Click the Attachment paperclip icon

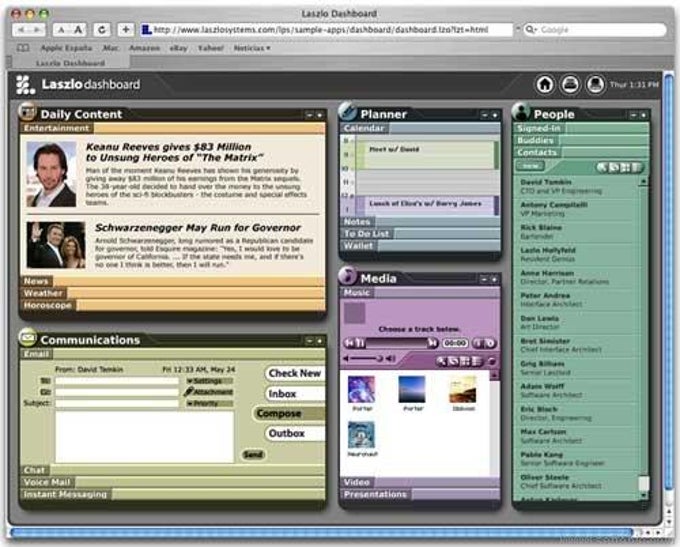[x=188, y=392]
